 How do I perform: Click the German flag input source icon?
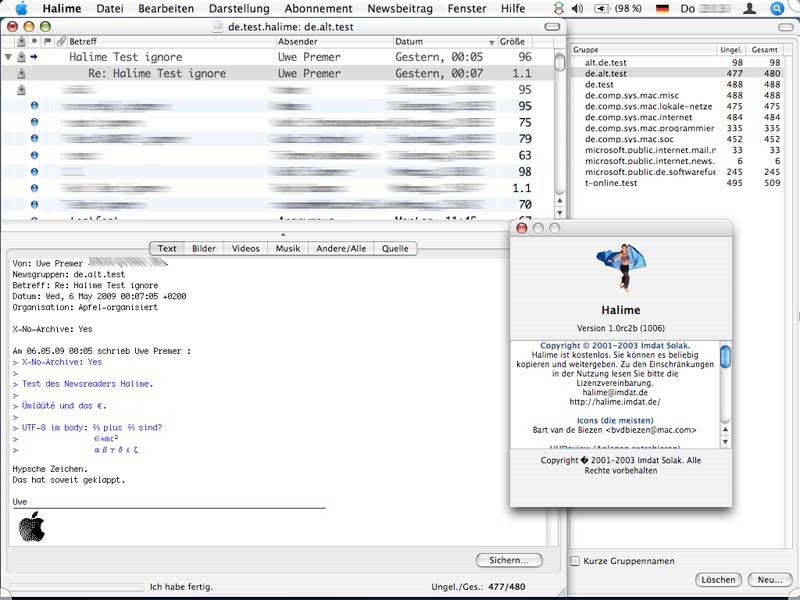[662, 8]
